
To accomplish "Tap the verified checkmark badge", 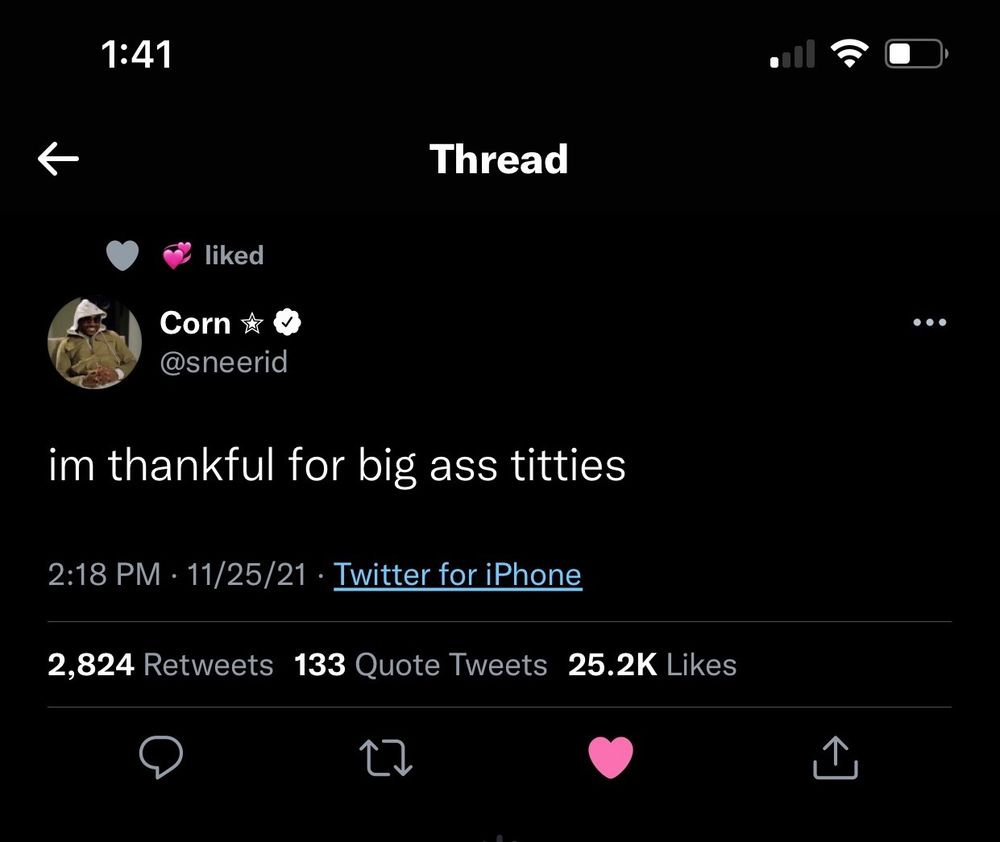I will tap(287, 322).
